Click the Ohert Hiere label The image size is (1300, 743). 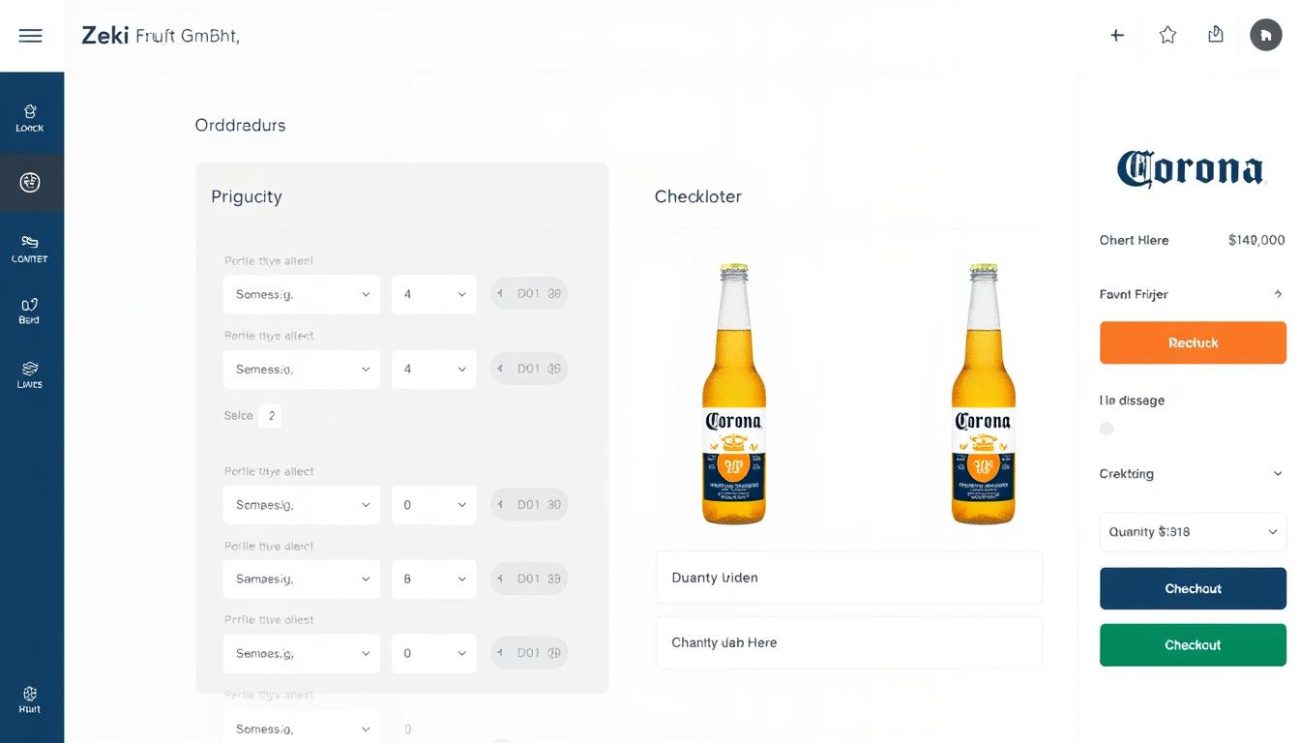point(1133,240)
